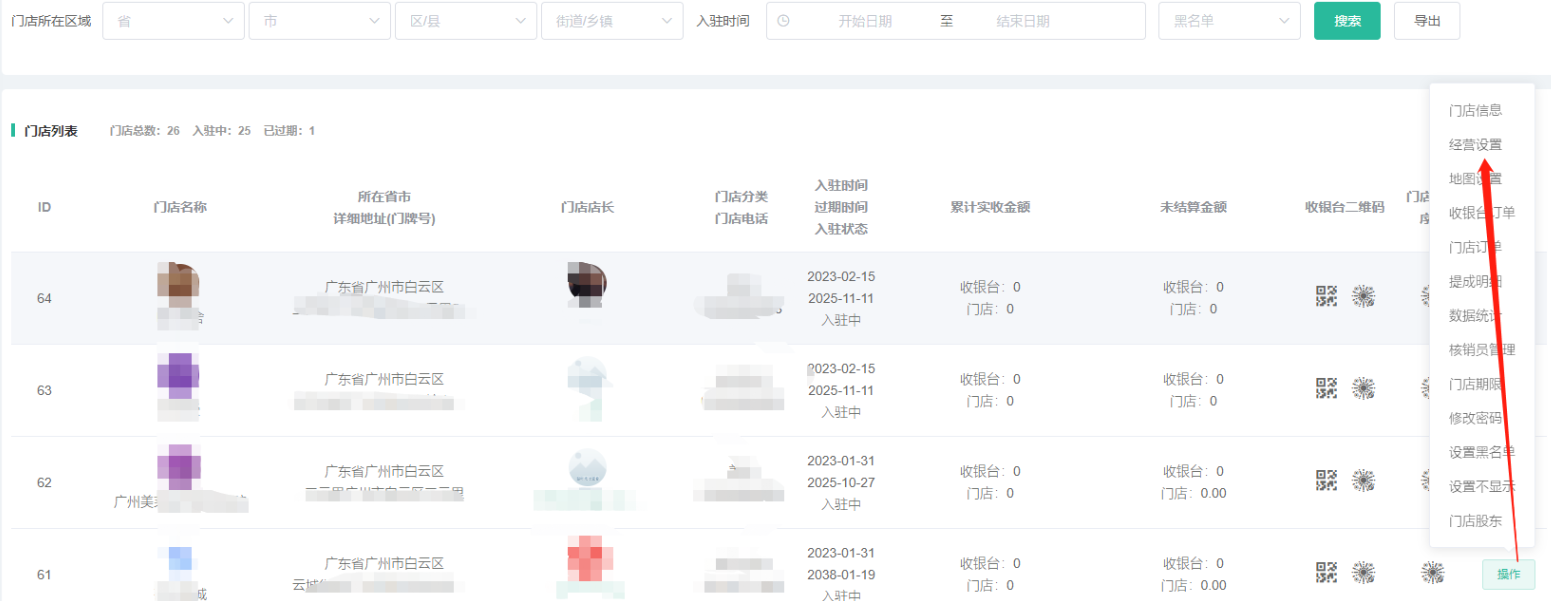Open the 街道/乡镇 street dropdown
This screenshot has width=1551, height=601.
(611, 21)
